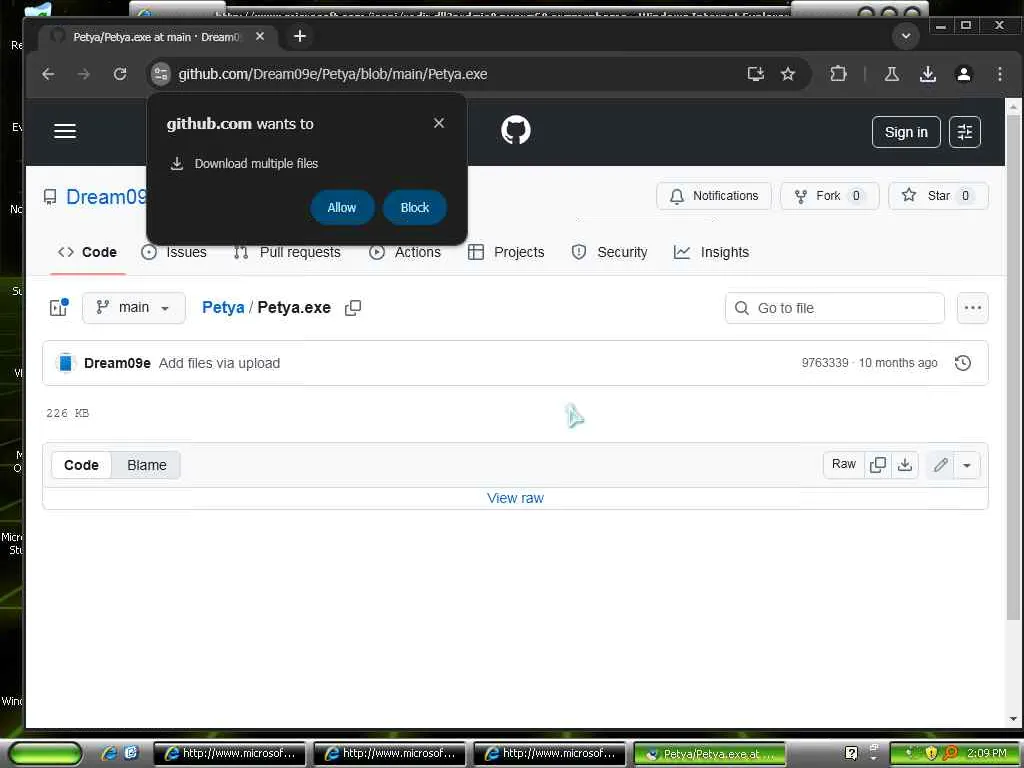Allow downloading multiple files
This screenshot has height=768, width=1024.
coord(342,208)
